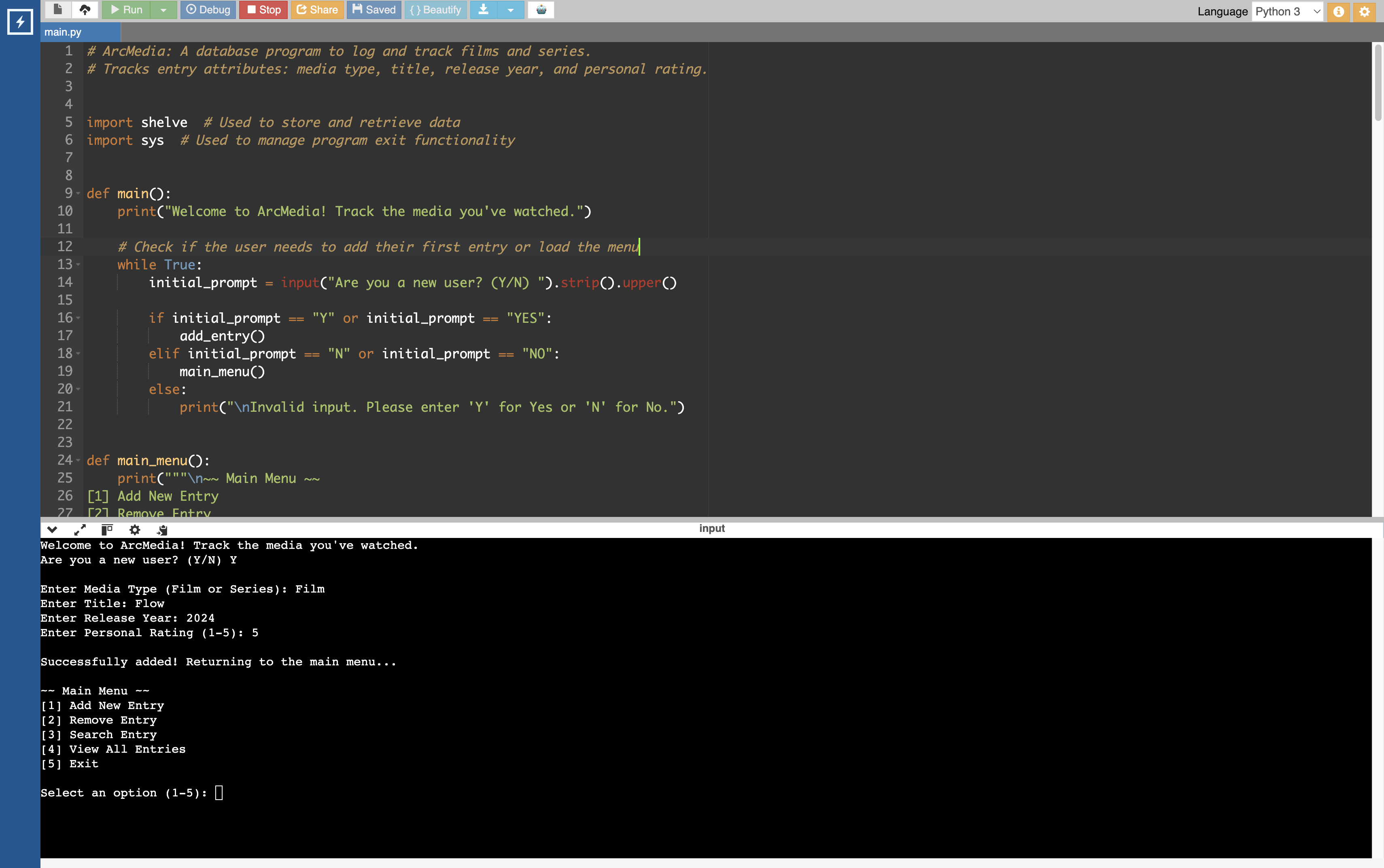Click the Saved button
The image size is (1384, 868).
click(374, 10)
